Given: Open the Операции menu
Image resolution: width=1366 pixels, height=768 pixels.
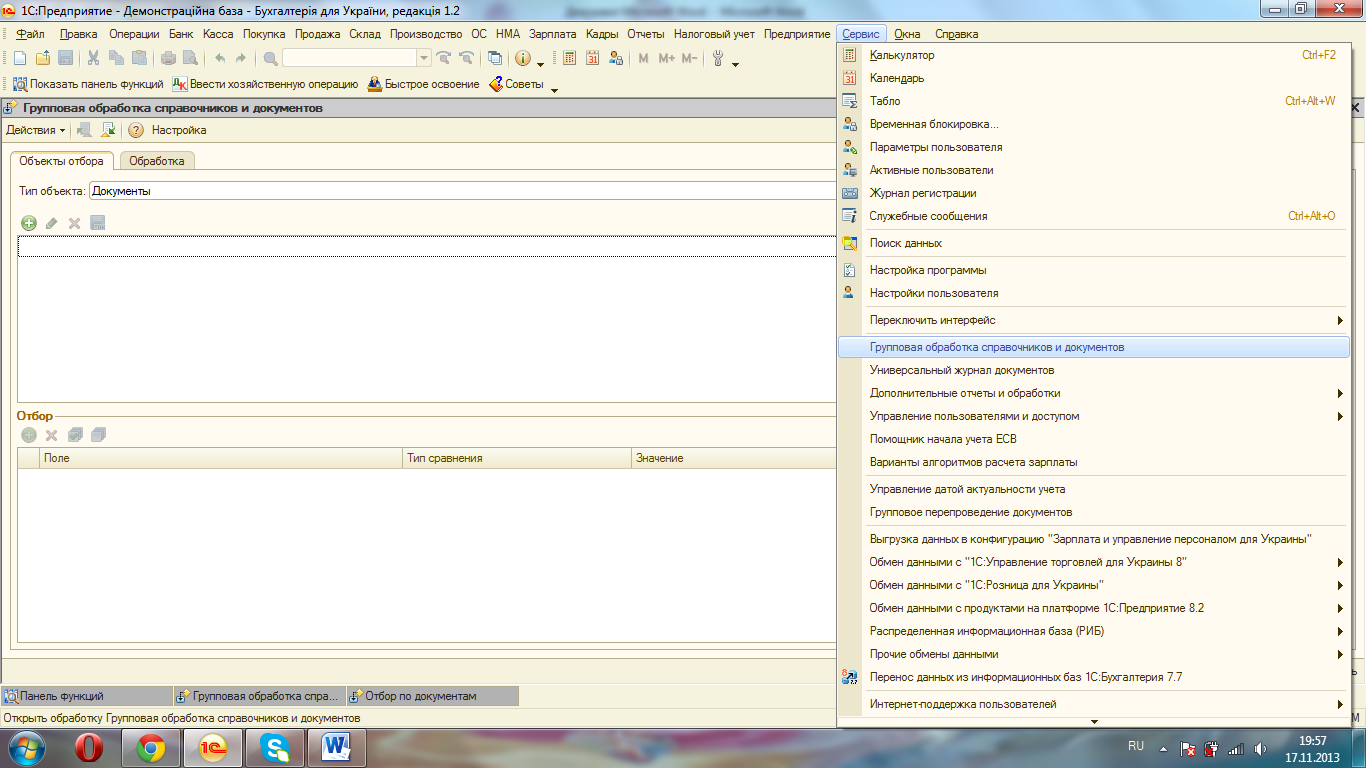Looking at the screenshot, I should point(134,34).
